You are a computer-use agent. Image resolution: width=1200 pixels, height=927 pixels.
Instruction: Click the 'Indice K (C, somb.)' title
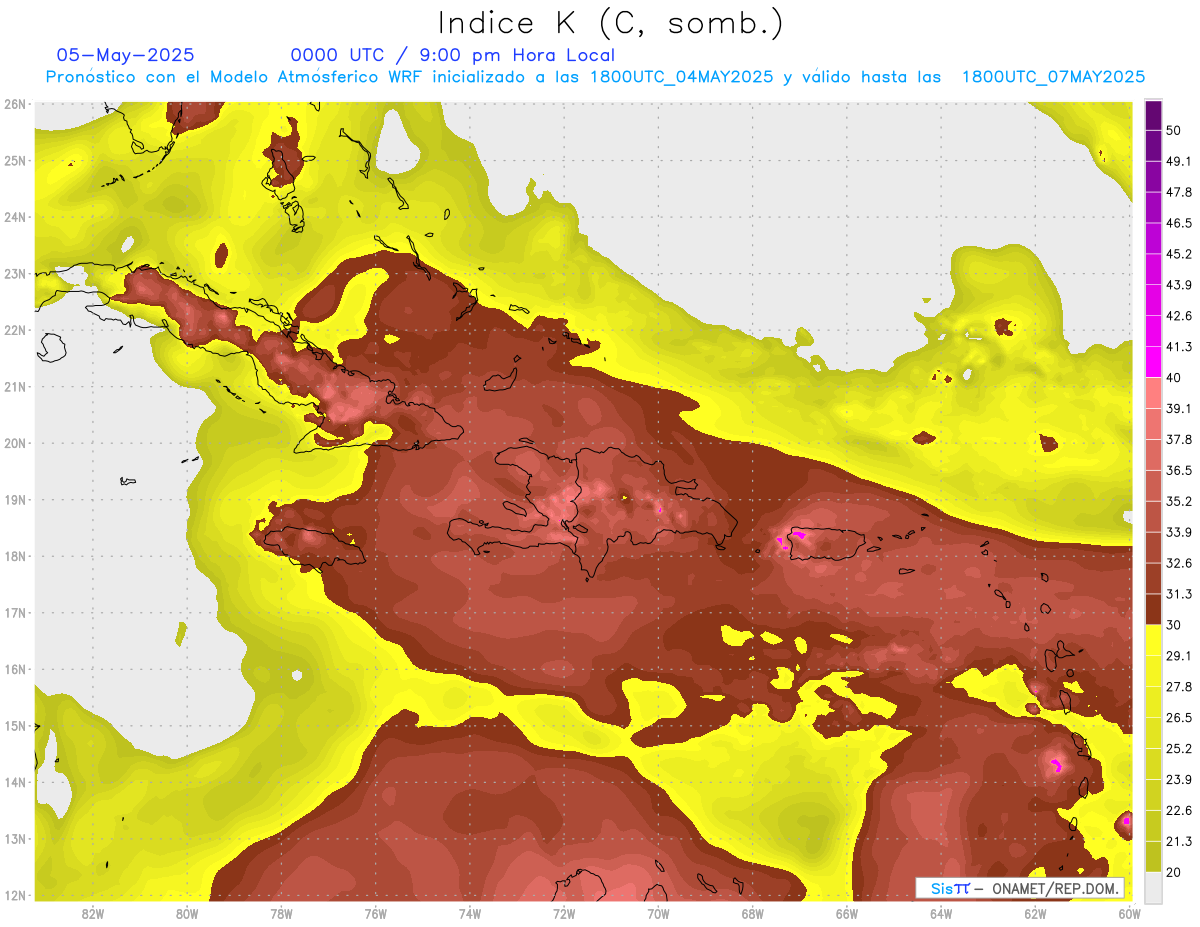tap(610, 23)
